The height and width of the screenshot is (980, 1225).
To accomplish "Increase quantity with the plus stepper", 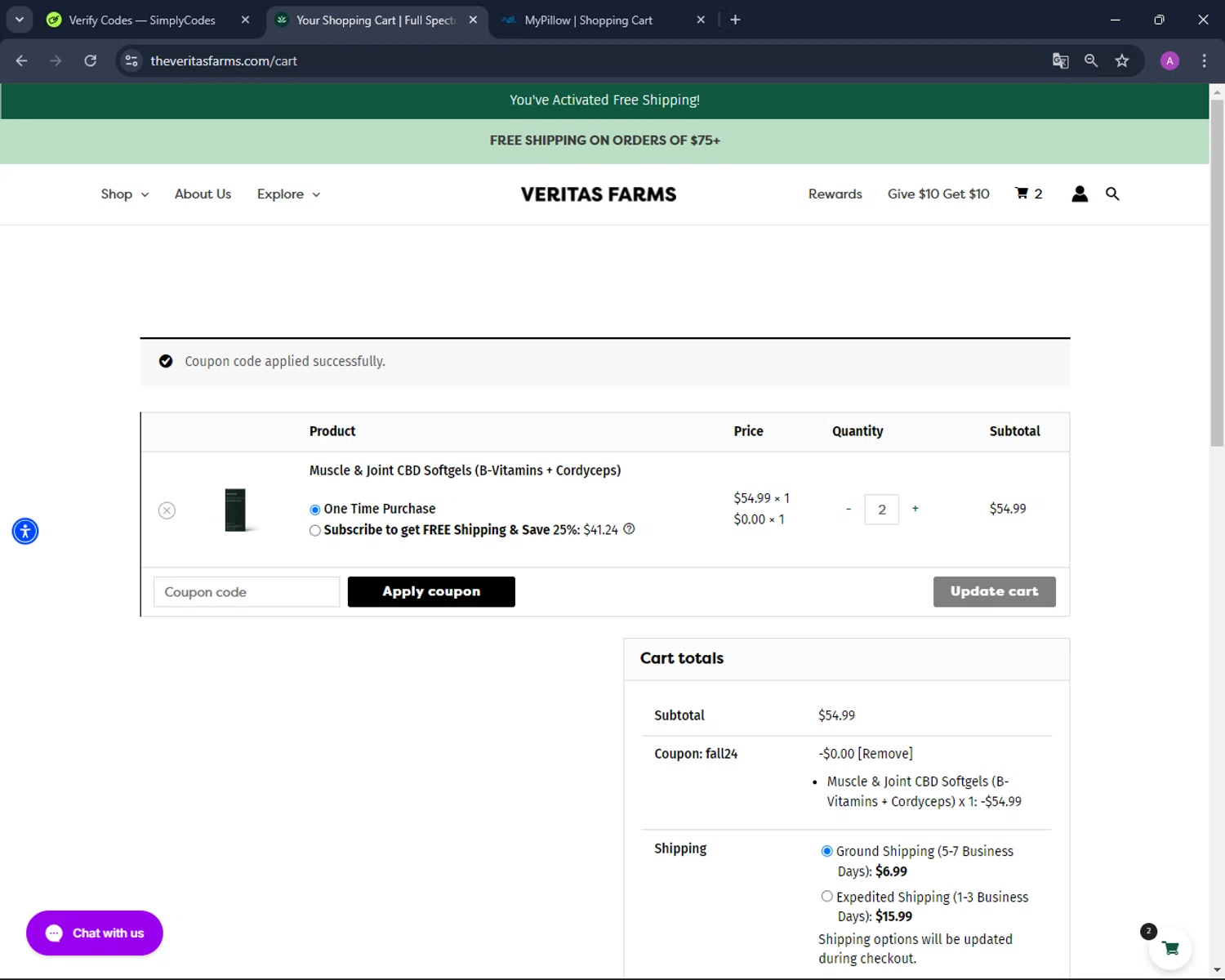I will 915,509.
